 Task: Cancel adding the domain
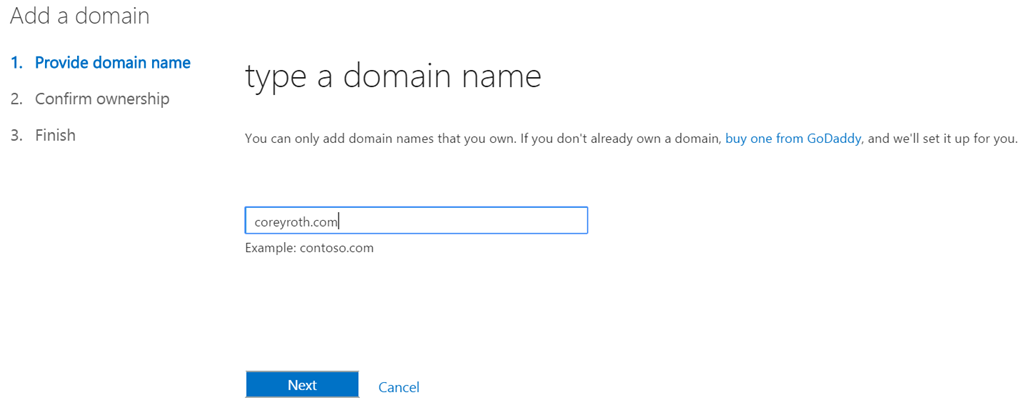[399, 387]
